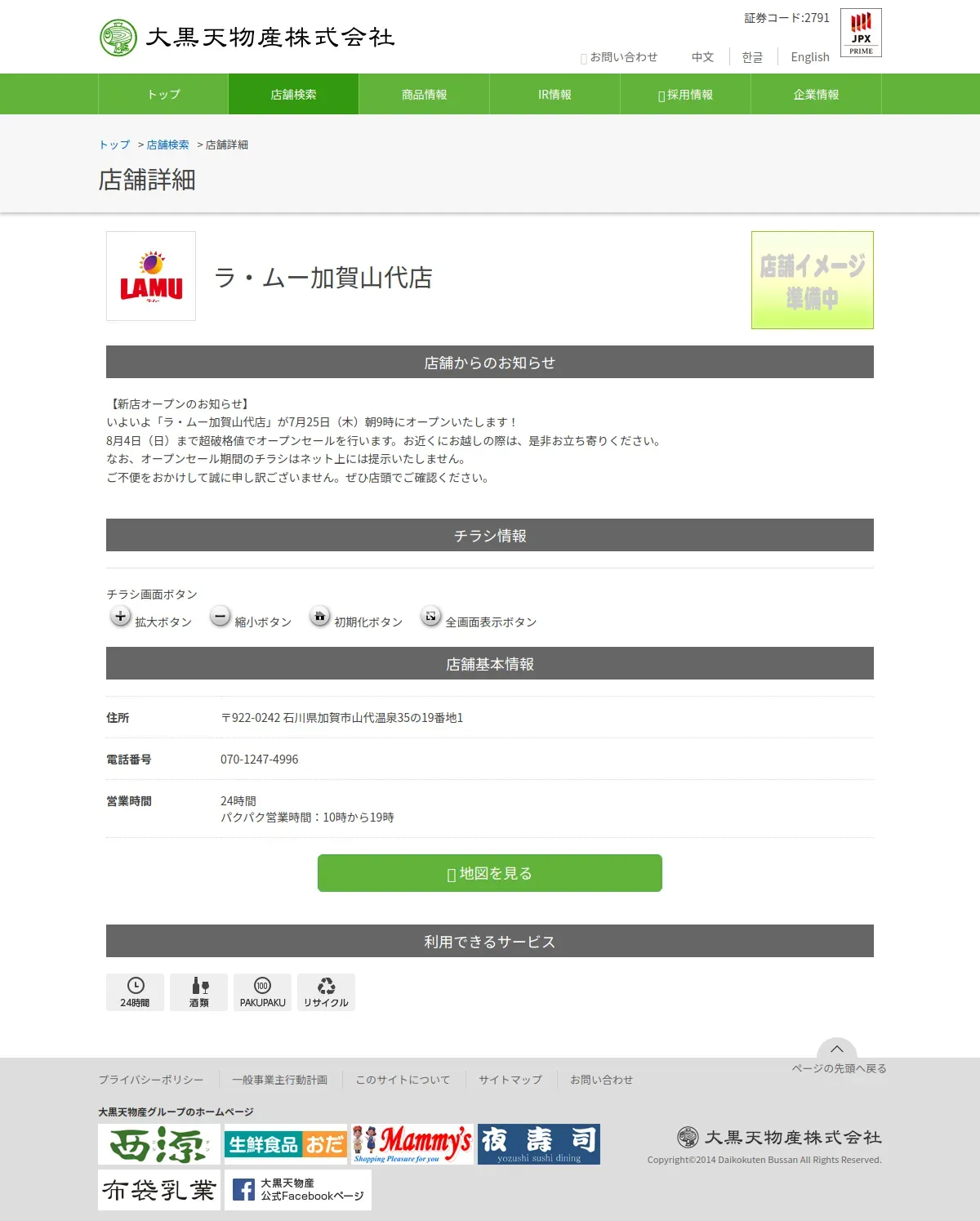The image size is (980, 1221).
Task: Click the phone number 070-1247-4996
Action: [x=259, y=760]
